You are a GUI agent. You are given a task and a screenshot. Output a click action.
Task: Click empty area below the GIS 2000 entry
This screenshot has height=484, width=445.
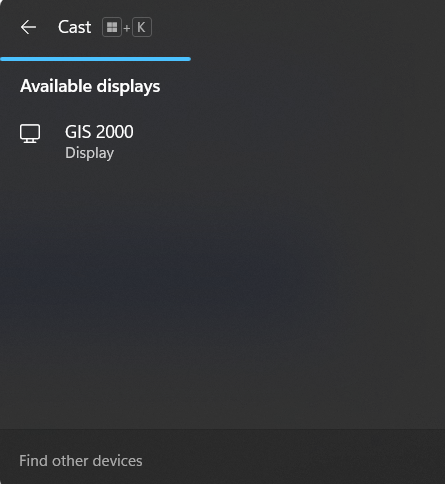click(222, 293)
